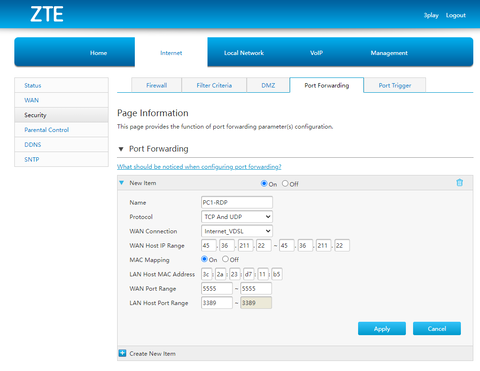Click first octet of WAN Host start IP
Image resolution: width=480 pixels, height=371 pixels.
coord(209,245)
